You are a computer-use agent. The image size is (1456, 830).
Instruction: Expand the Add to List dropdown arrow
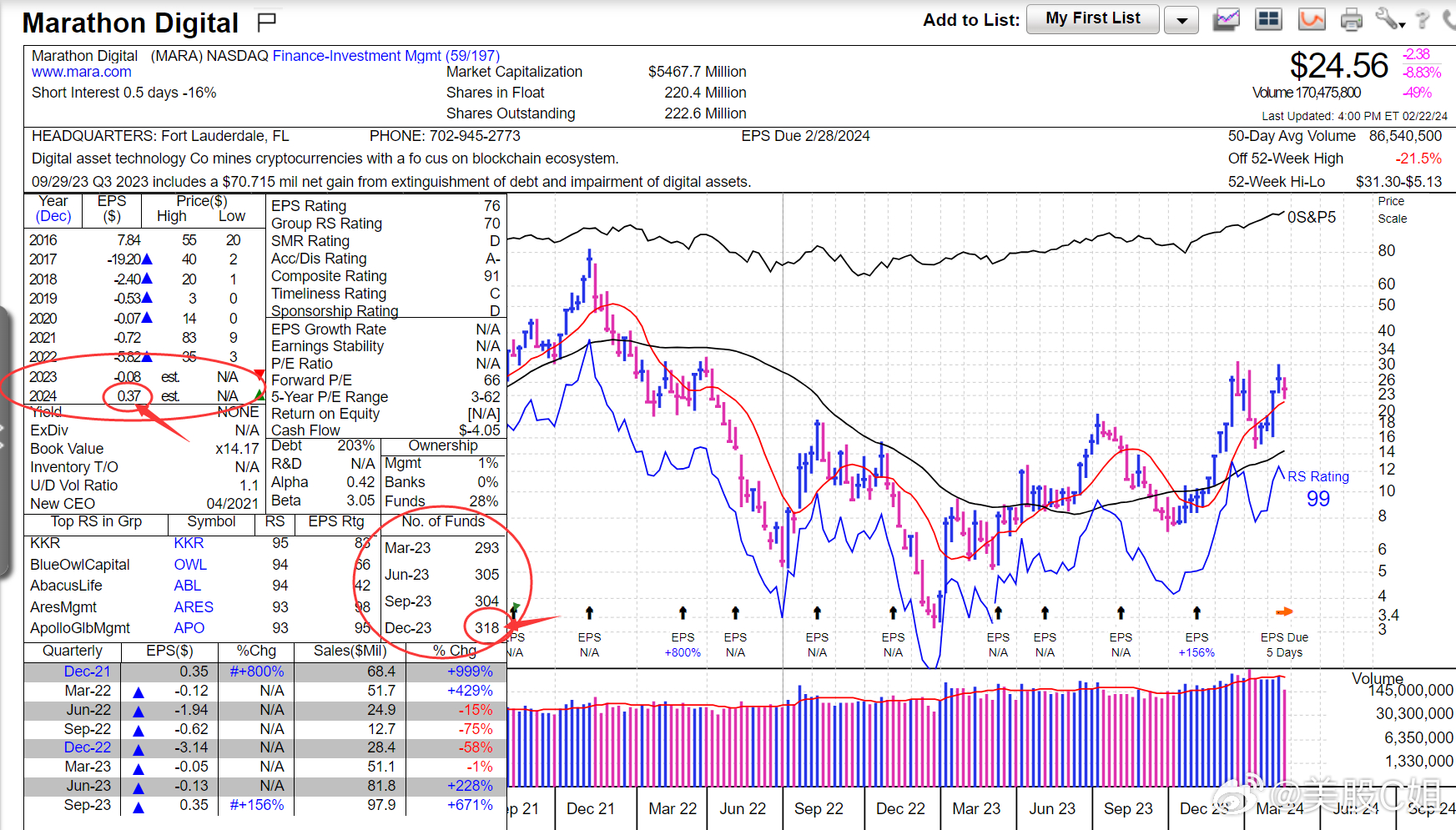tap(1181, 20)
